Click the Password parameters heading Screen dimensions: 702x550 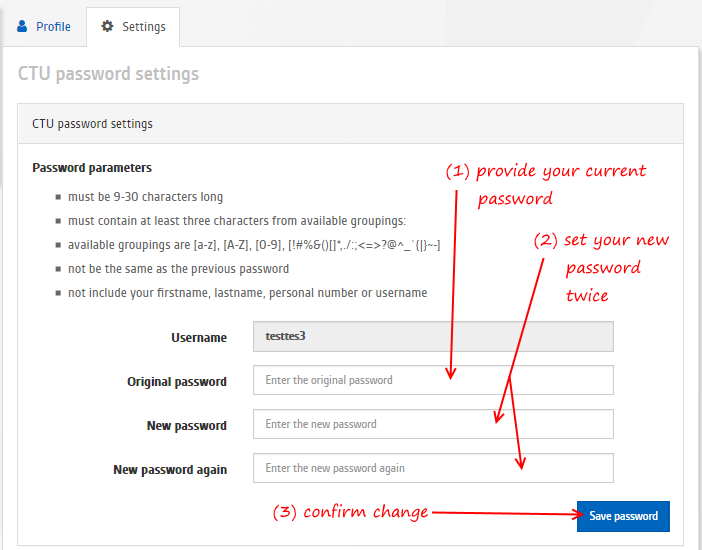coord(92,168)
